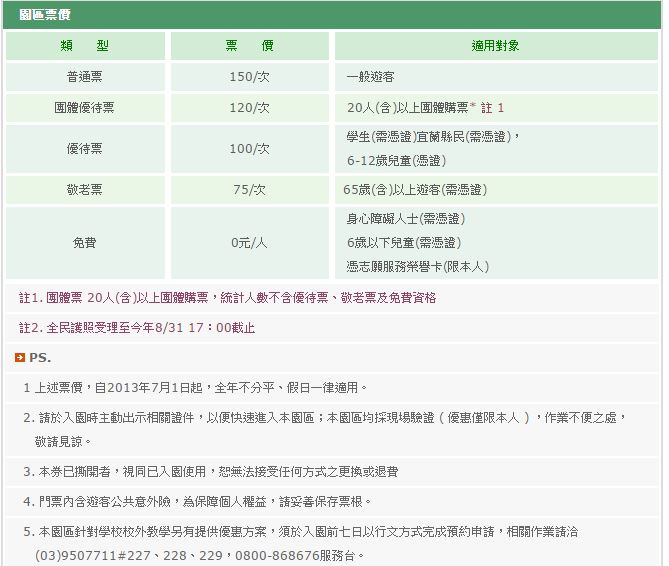
Task: Select the 票價 column header
Action: pyautogui.click(x=249, y=46)
